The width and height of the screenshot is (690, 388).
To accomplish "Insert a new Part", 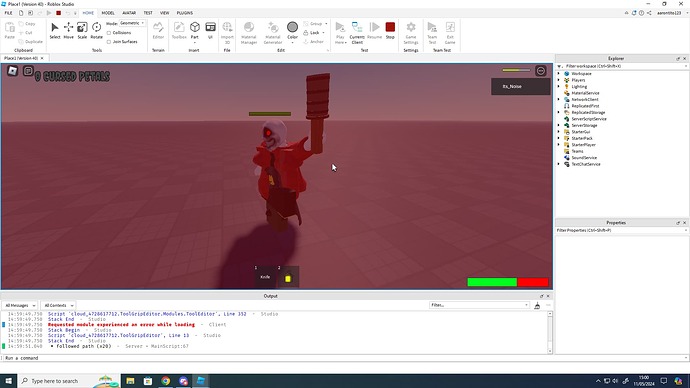I will coord(195,30).
